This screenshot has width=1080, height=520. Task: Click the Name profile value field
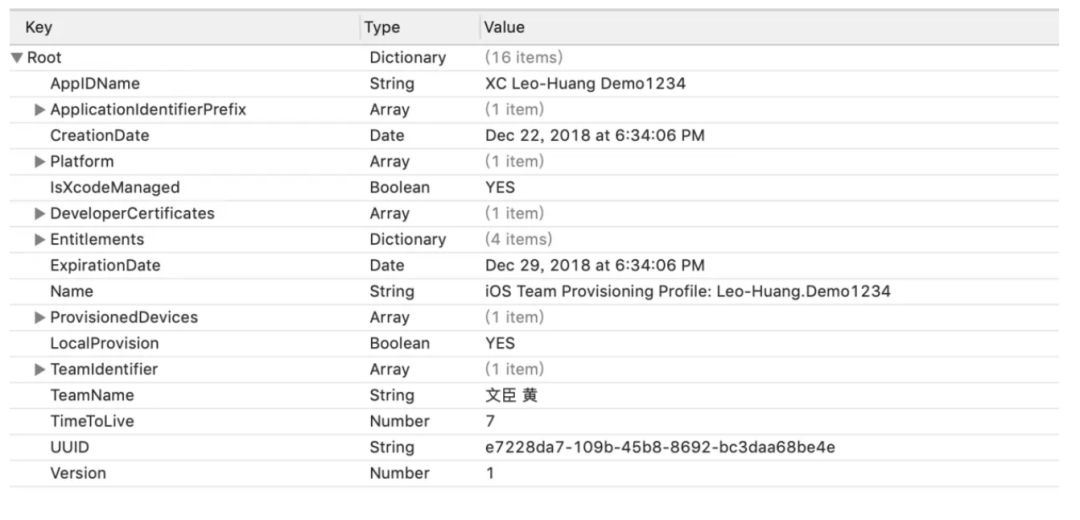(687, 292)
